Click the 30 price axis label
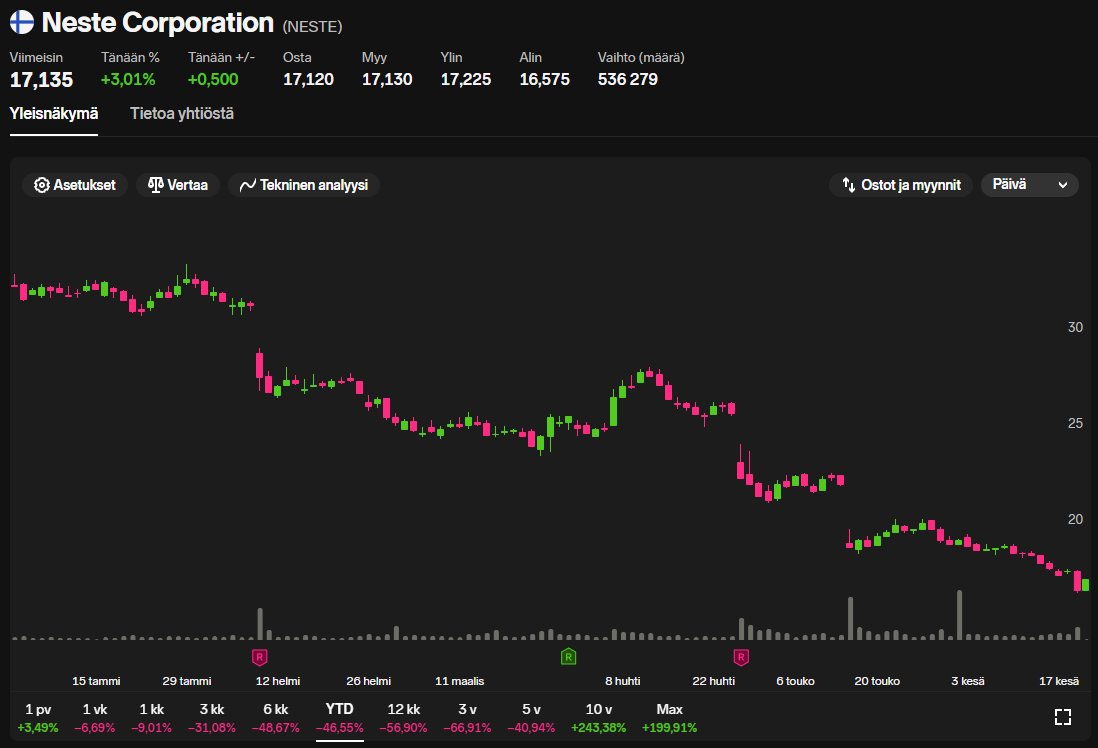The width and height of the screenshot is (1098, 748). pyautogui.click(x=1075, y=327)
